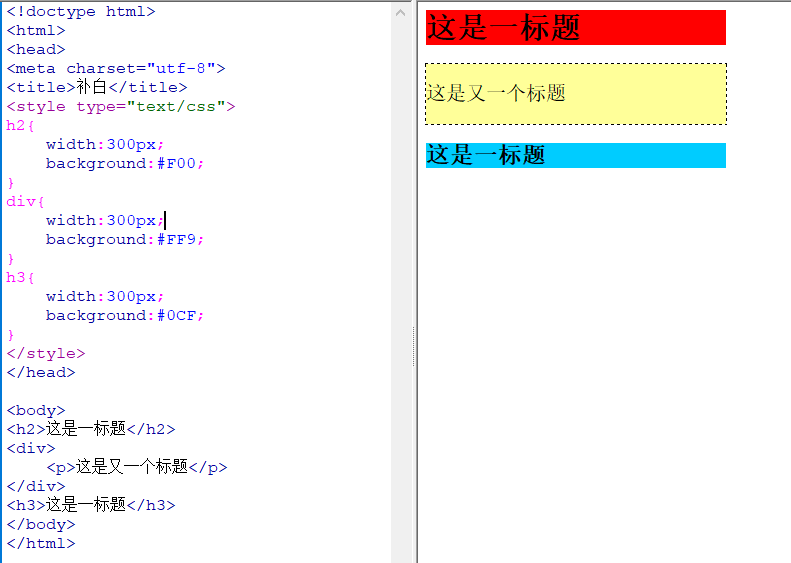The image size is (791, 563).
Task: Click the <title>补白</title> line
Action: pyautogui.click(x=96, y=87)
